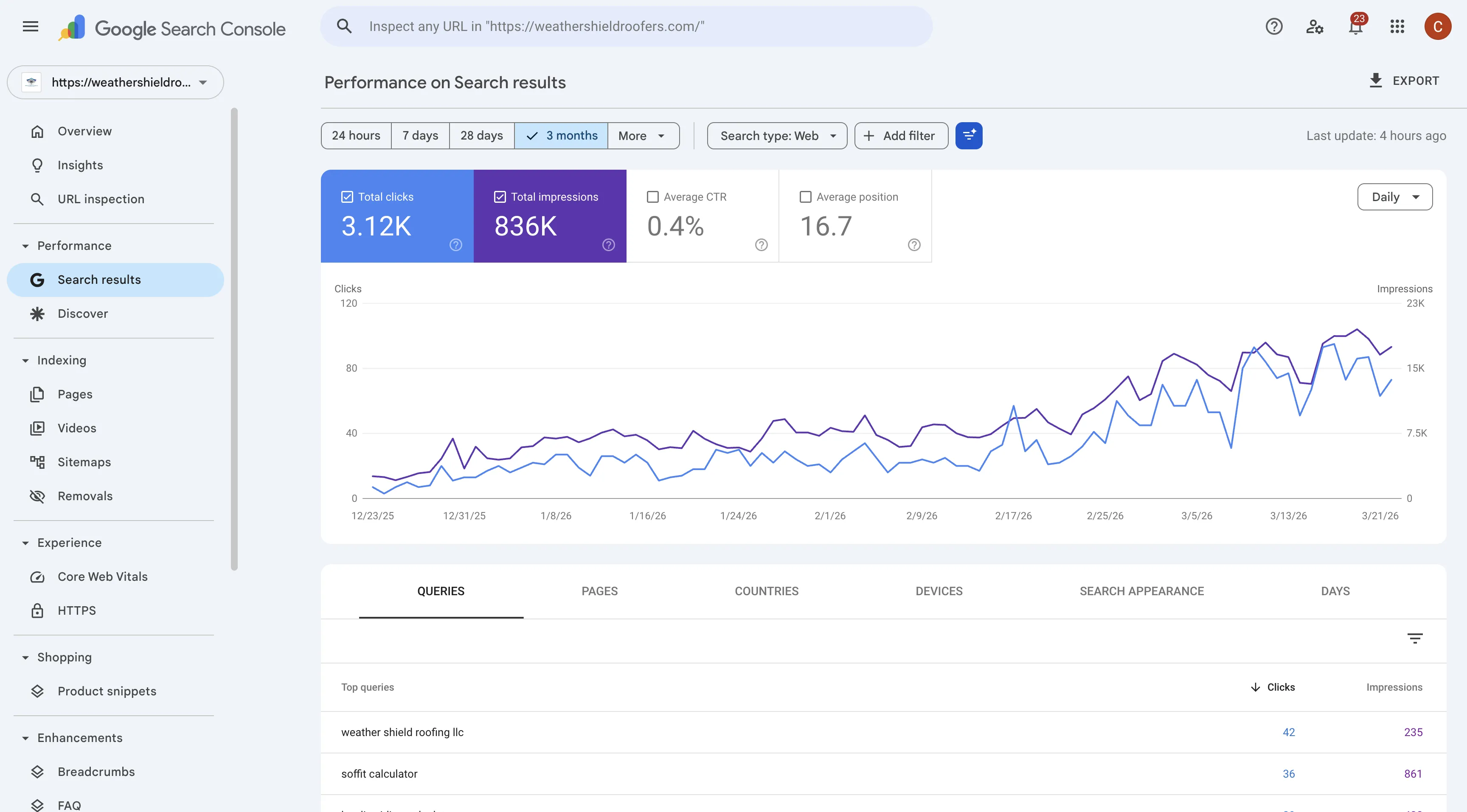The height and width of the screenshot is (812, 1467).
Task: Click the EXPORT button
Action: tap(1404, 80)
